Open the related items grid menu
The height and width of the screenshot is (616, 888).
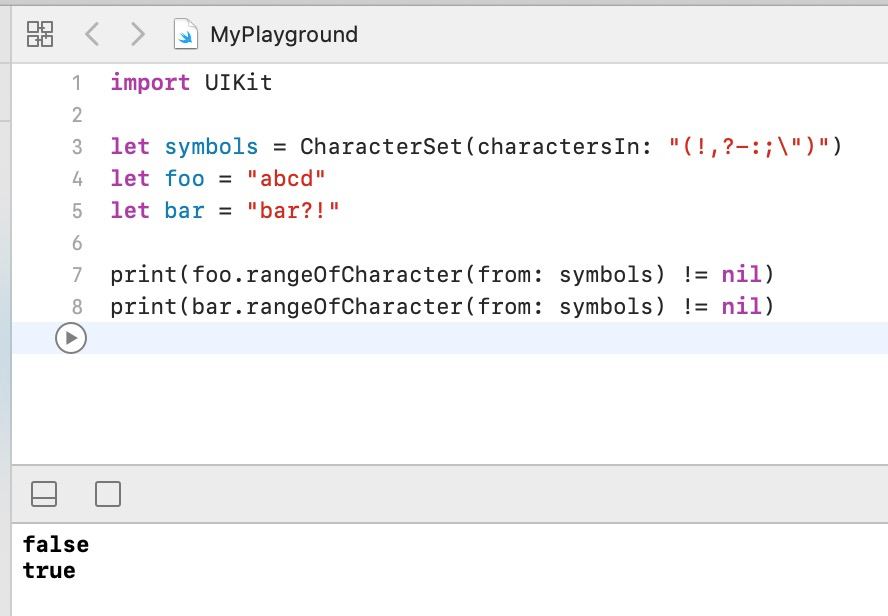tap(40, 34)
